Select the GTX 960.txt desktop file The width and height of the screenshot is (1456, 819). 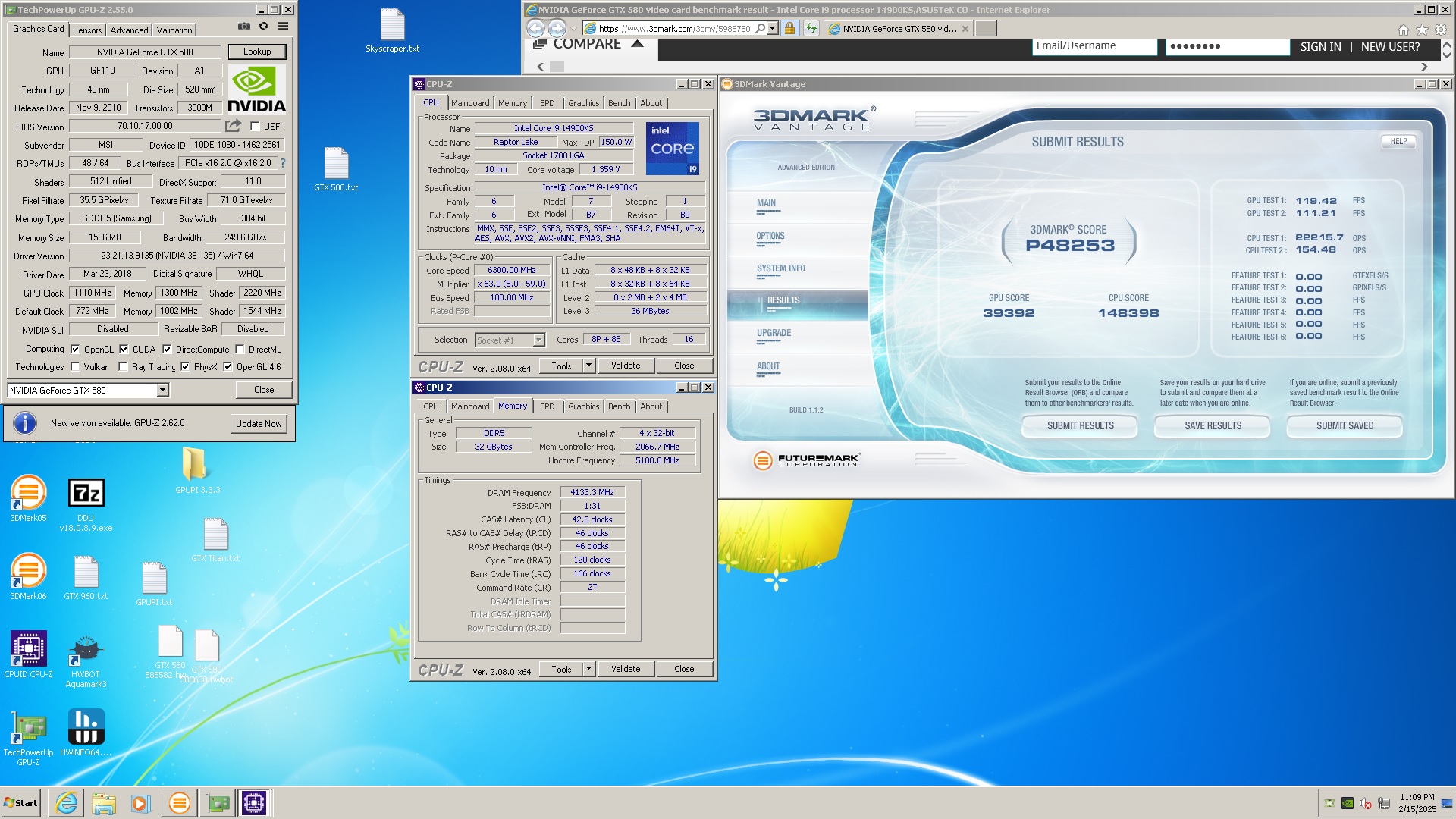point(86,578)
